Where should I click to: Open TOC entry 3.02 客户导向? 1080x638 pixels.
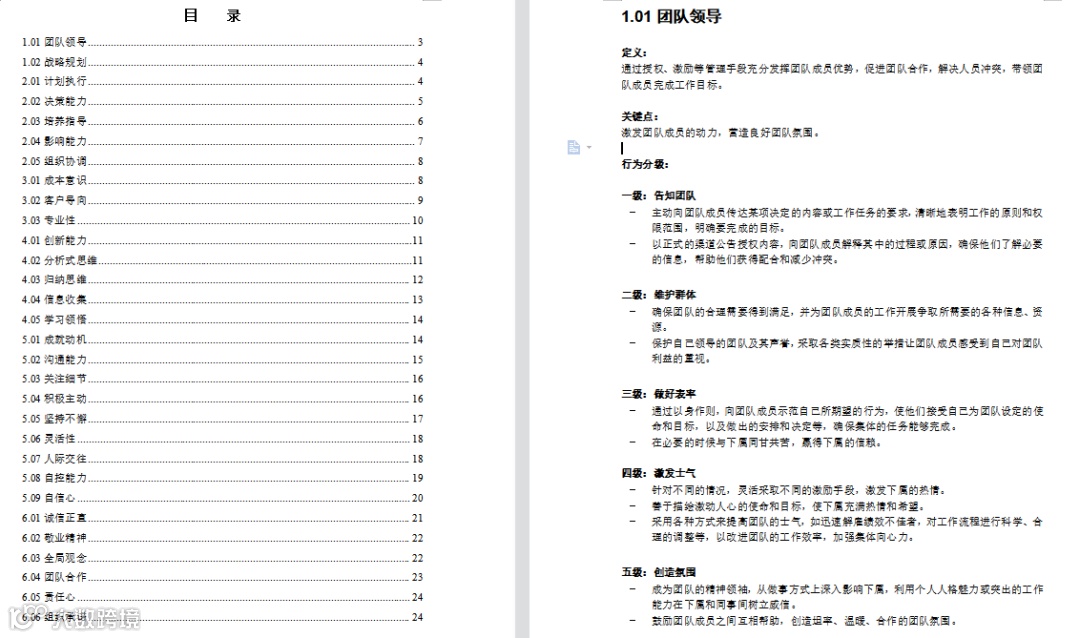222,200
